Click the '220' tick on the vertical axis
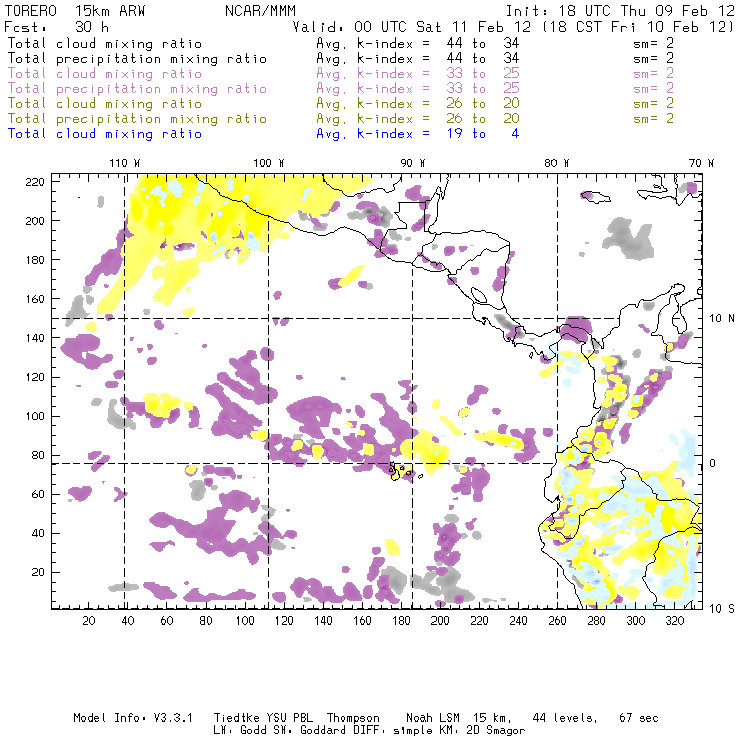This screenshot has height=740, width=740. pyautogui.click(x=35, y=182)
